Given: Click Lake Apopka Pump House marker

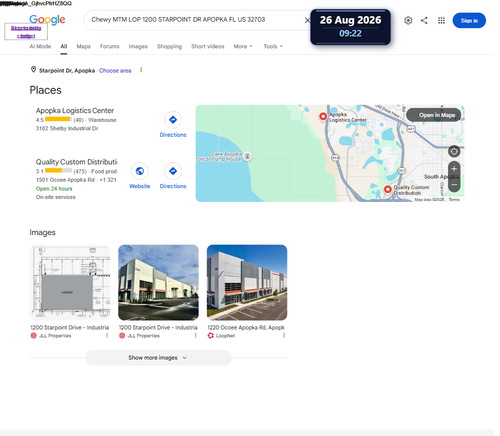Looking at the screenshot, I should pos(247,156).
